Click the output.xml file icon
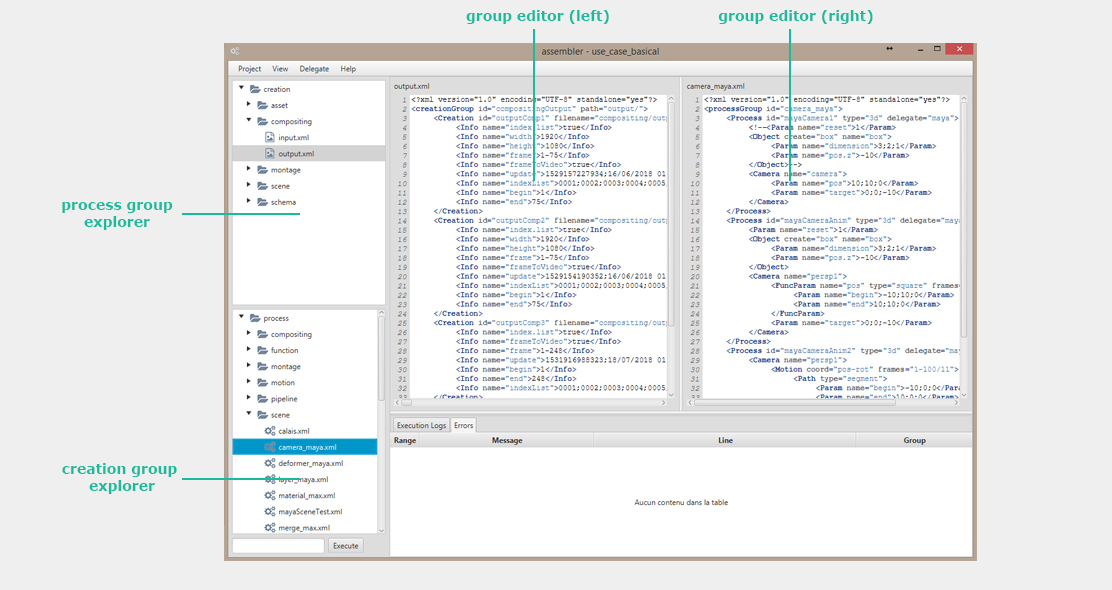This screenshot has width=1112, height=590. pos(270,154)
